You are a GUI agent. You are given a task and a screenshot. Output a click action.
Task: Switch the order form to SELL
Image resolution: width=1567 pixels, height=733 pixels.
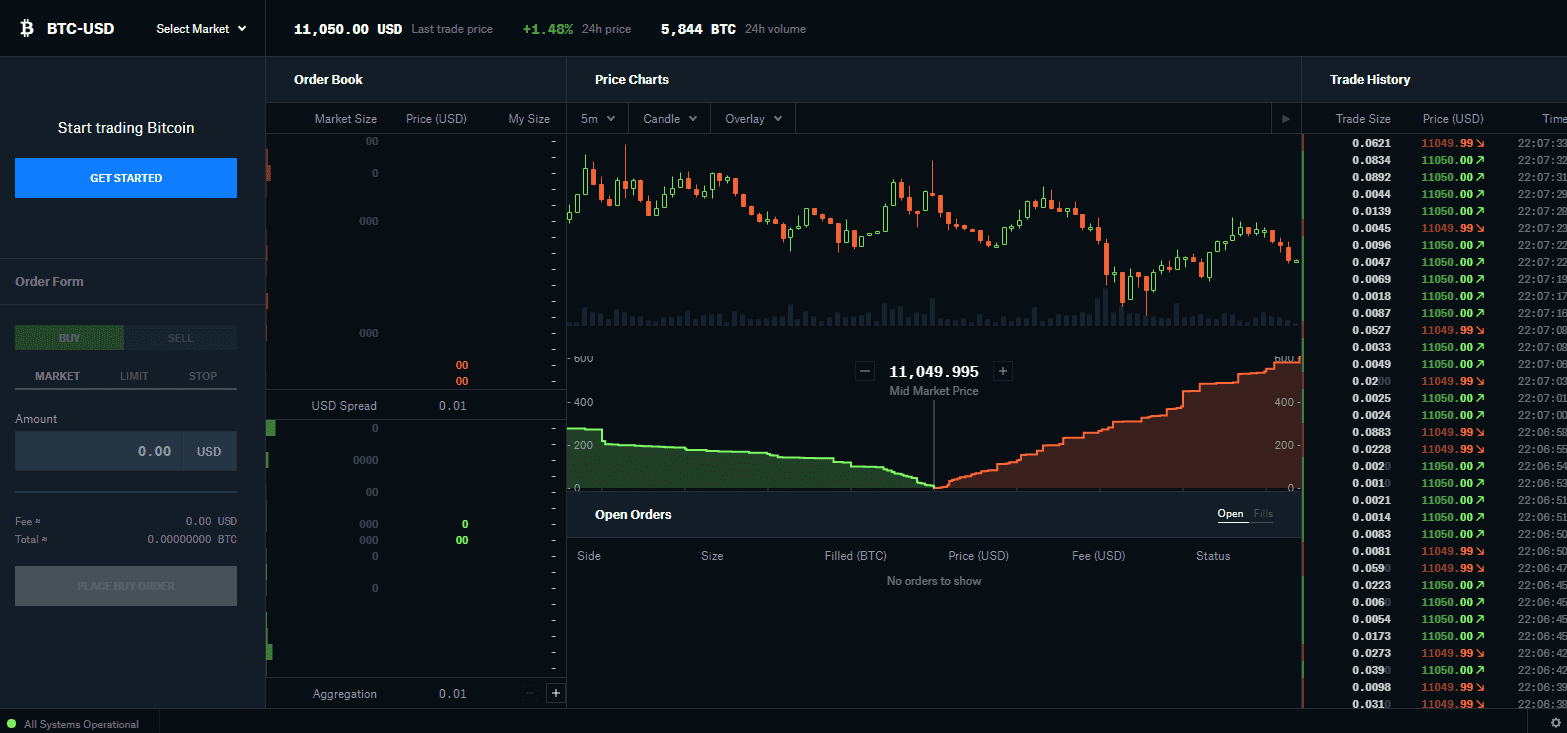(x=181, y=337)
